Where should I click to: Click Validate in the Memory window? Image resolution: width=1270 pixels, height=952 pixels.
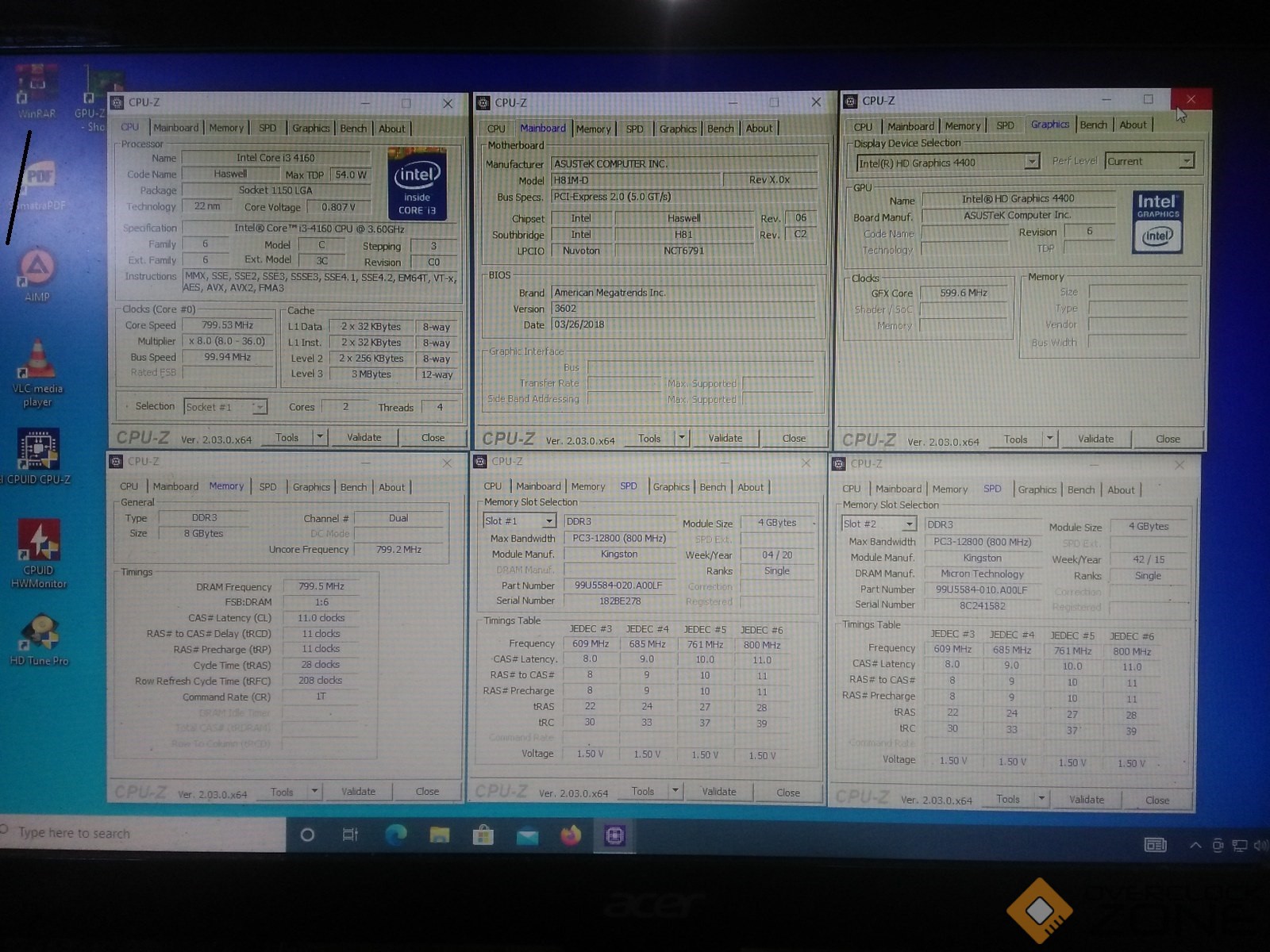click(x=358, y=791)
